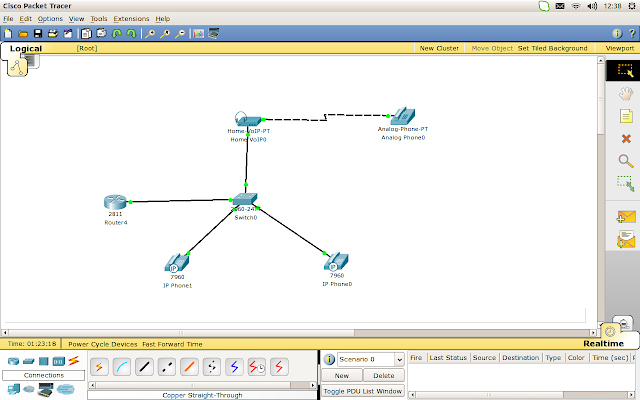Select the Hubs device category
Screen dimensions: 640x400
44,361
